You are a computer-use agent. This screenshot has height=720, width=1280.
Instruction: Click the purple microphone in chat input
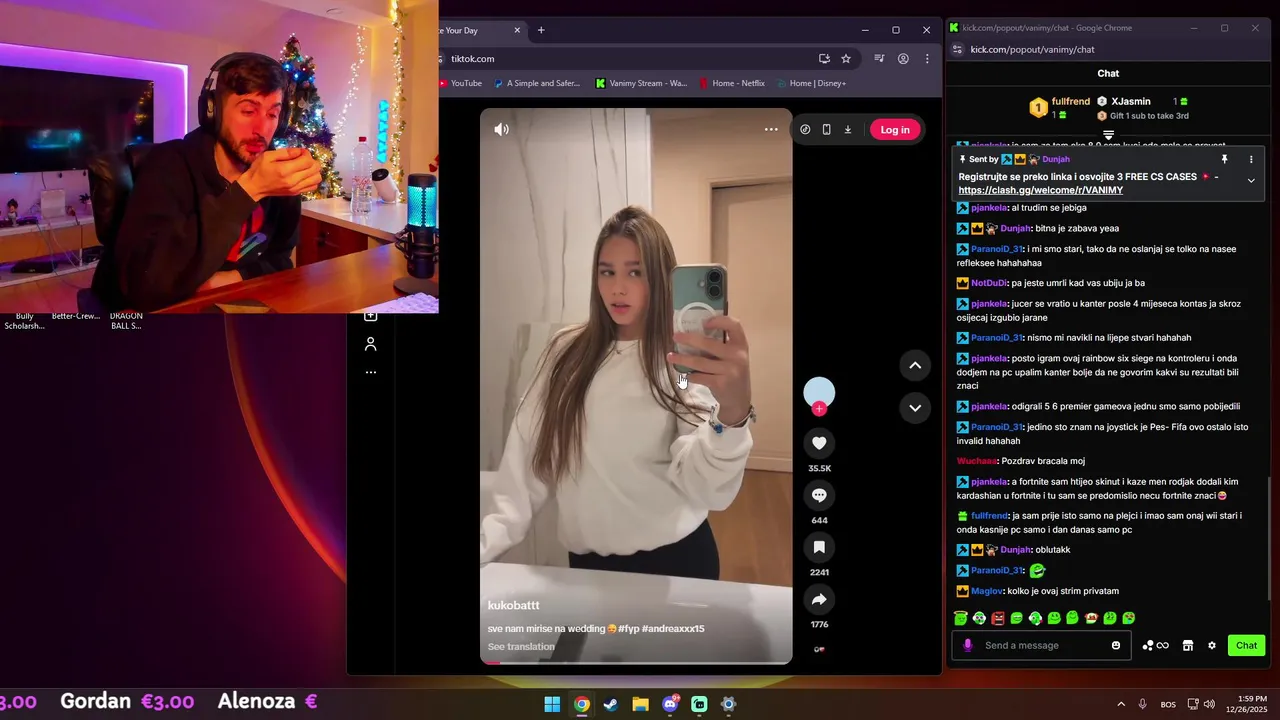pos(967,645)
